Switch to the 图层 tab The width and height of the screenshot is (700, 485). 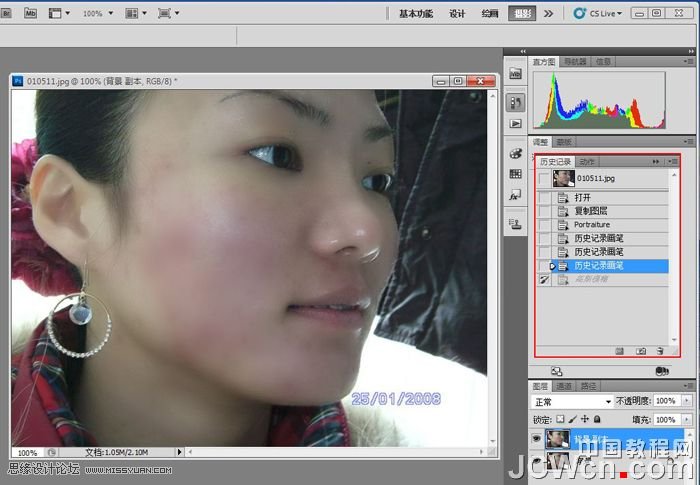(x=540, y=386)
